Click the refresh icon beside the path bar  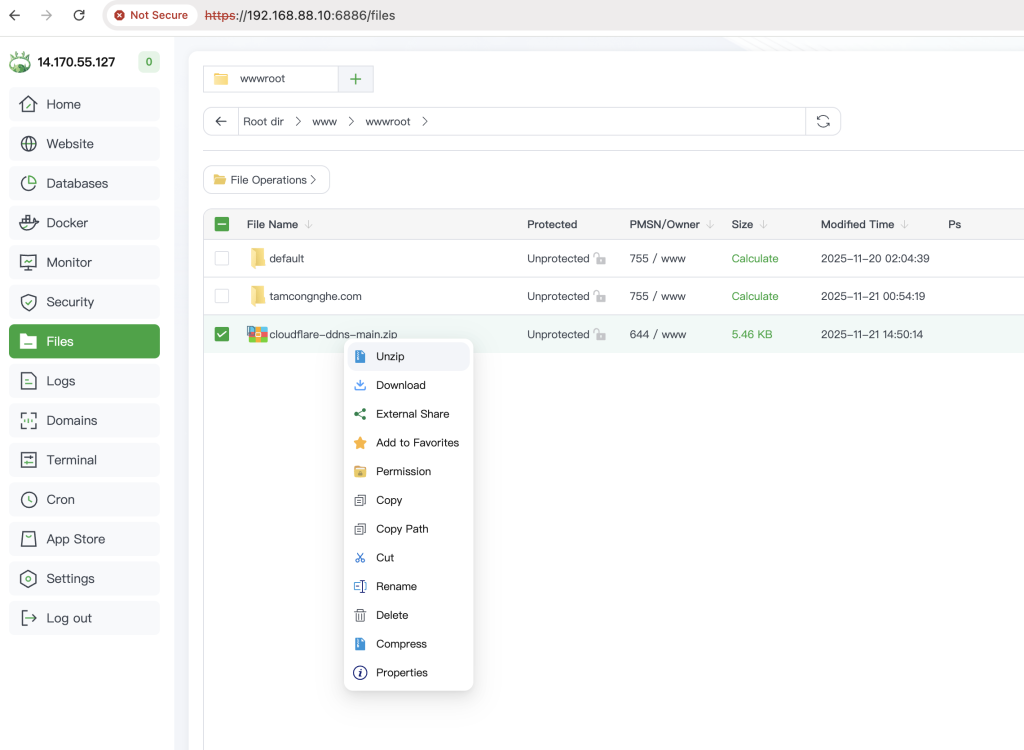tap(823, 121)
